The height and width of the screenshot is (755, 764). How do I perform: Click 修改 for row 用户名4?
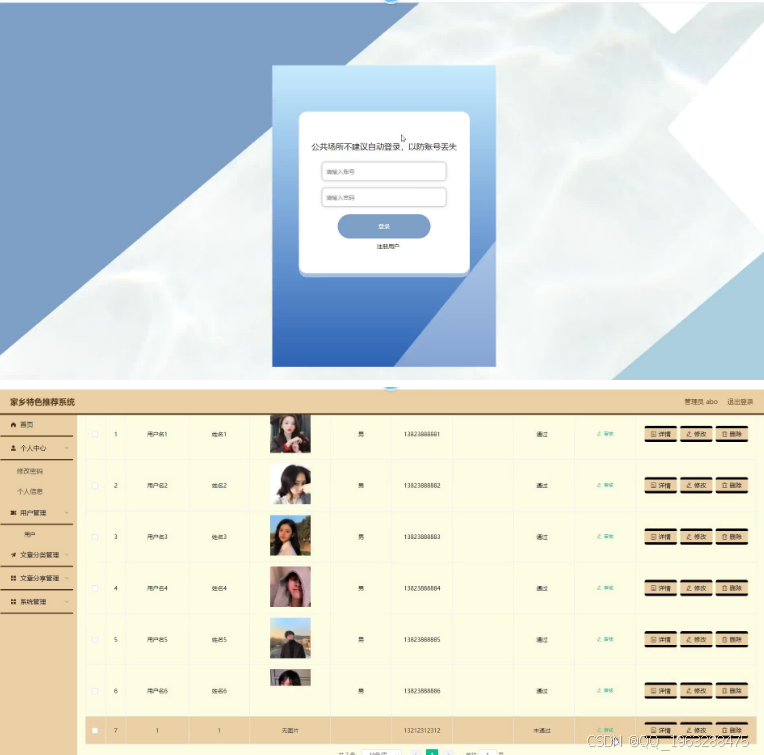tap(696, 588)
